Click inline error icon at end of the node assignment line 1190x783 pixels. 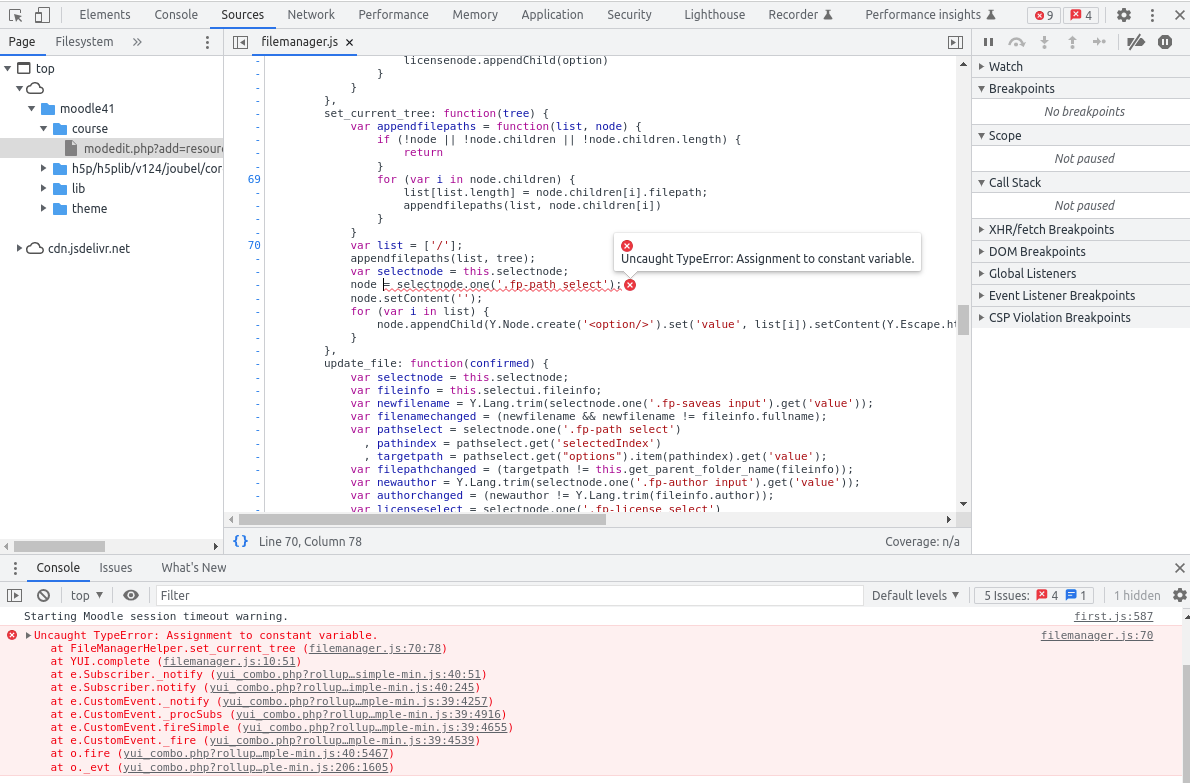pyautogui.click(x=630, y=285)
